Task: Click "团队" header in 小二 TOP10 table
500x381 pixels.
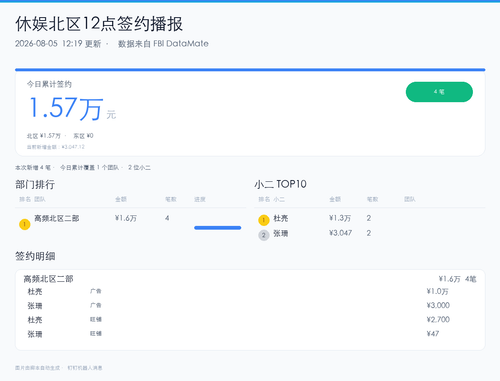Action: [x=410, y=199]
